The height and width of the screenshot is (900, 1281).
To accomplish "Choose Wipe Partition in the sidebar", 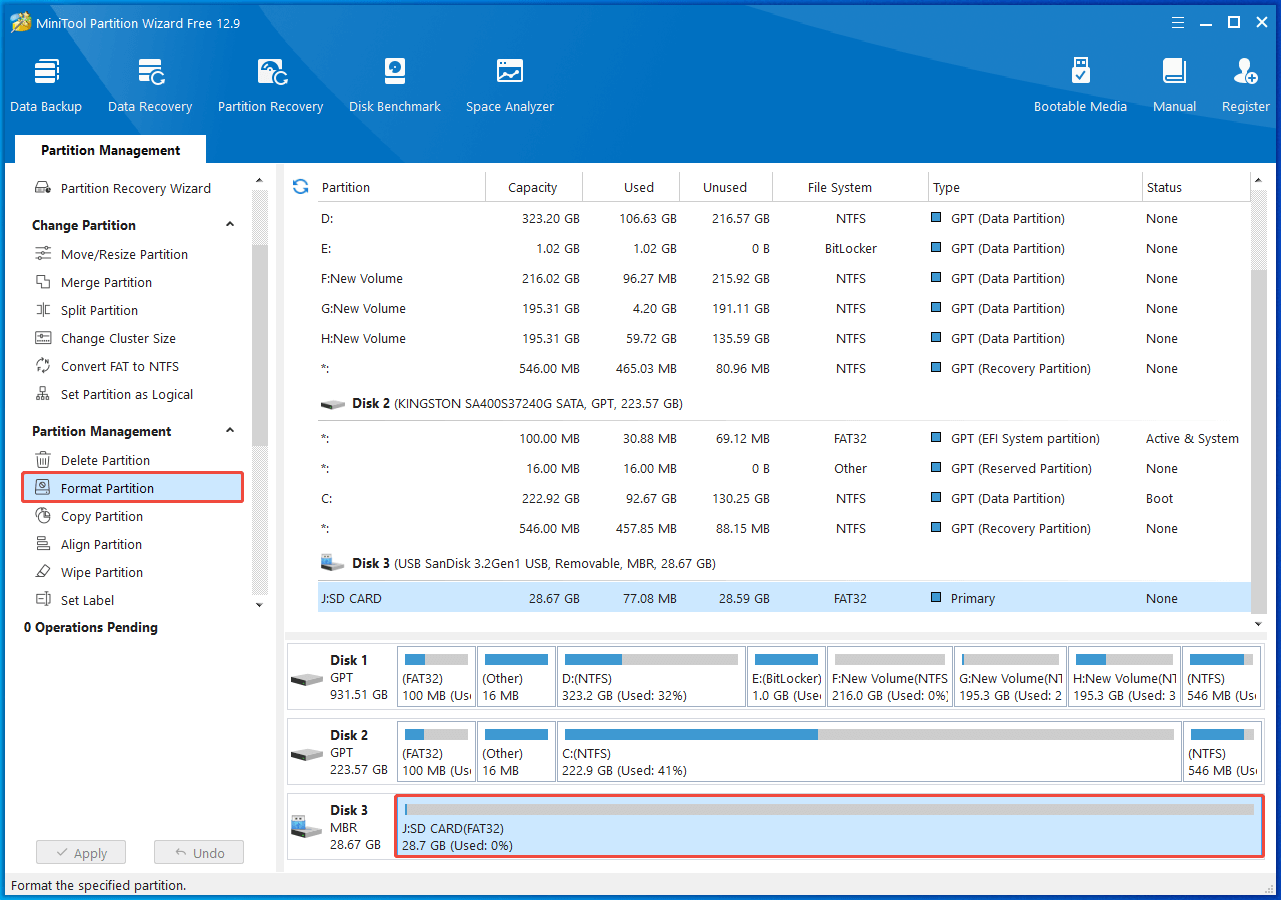I will 101,572.
